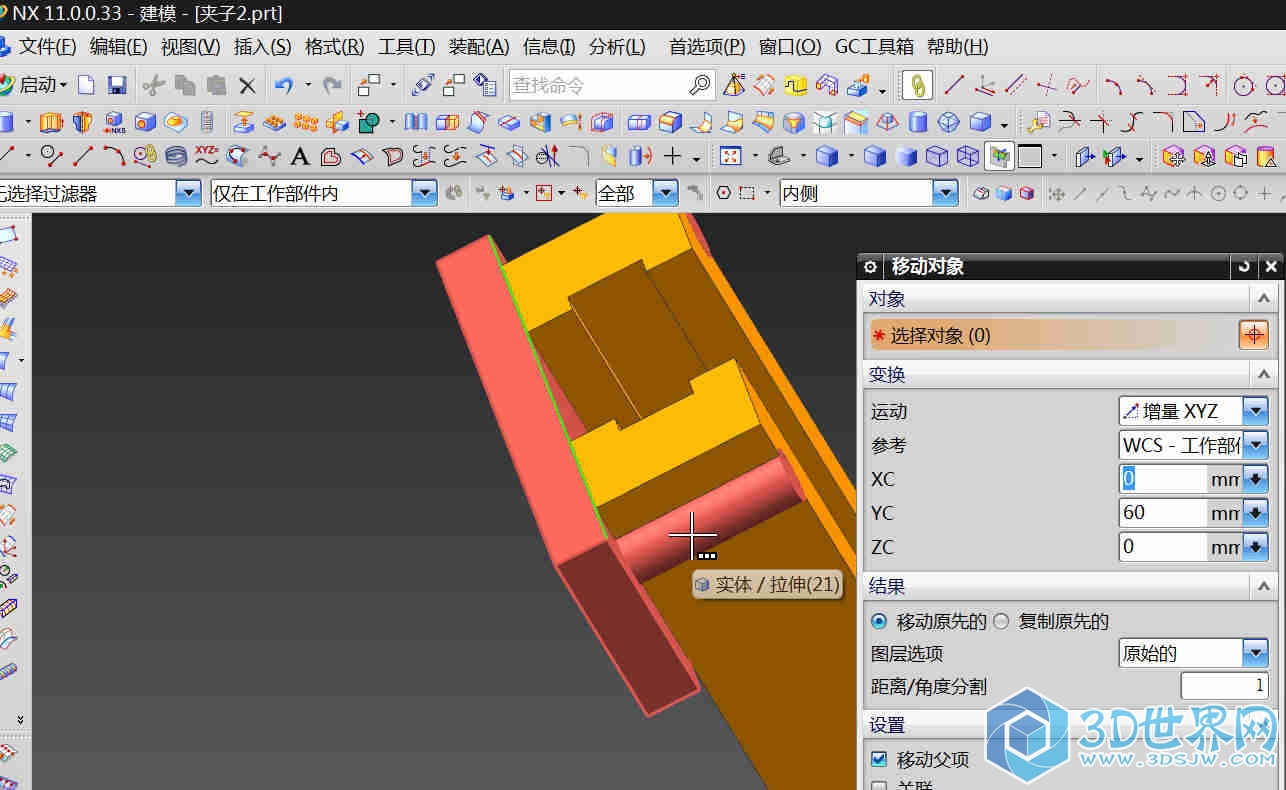Select the 移动原先的 radio button

[879, 621]
